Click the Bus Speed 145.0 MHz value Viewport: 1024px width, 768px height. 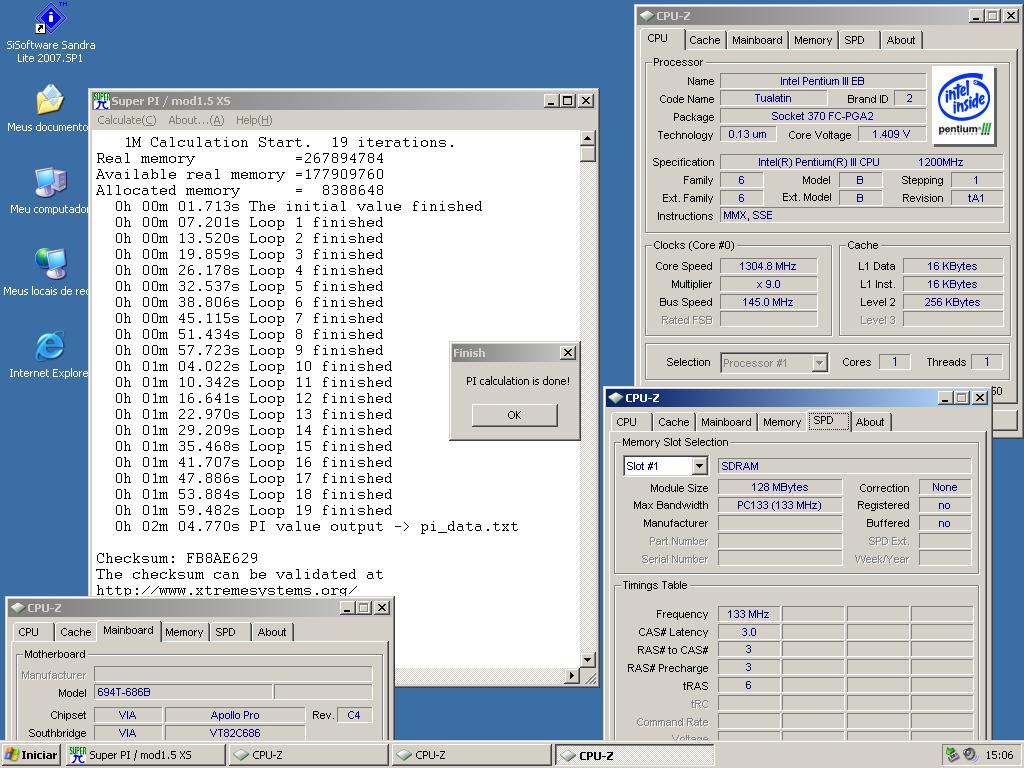click(768, 302)
